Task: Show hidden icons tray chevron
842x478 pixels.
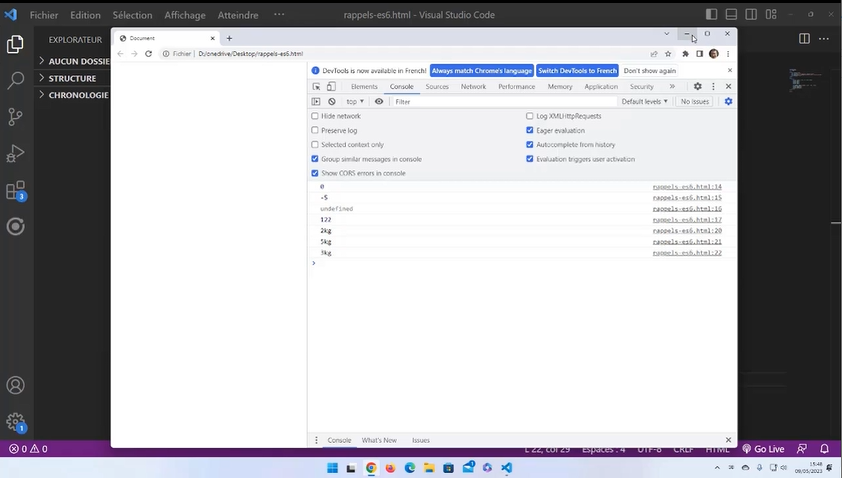Action: 717,468
